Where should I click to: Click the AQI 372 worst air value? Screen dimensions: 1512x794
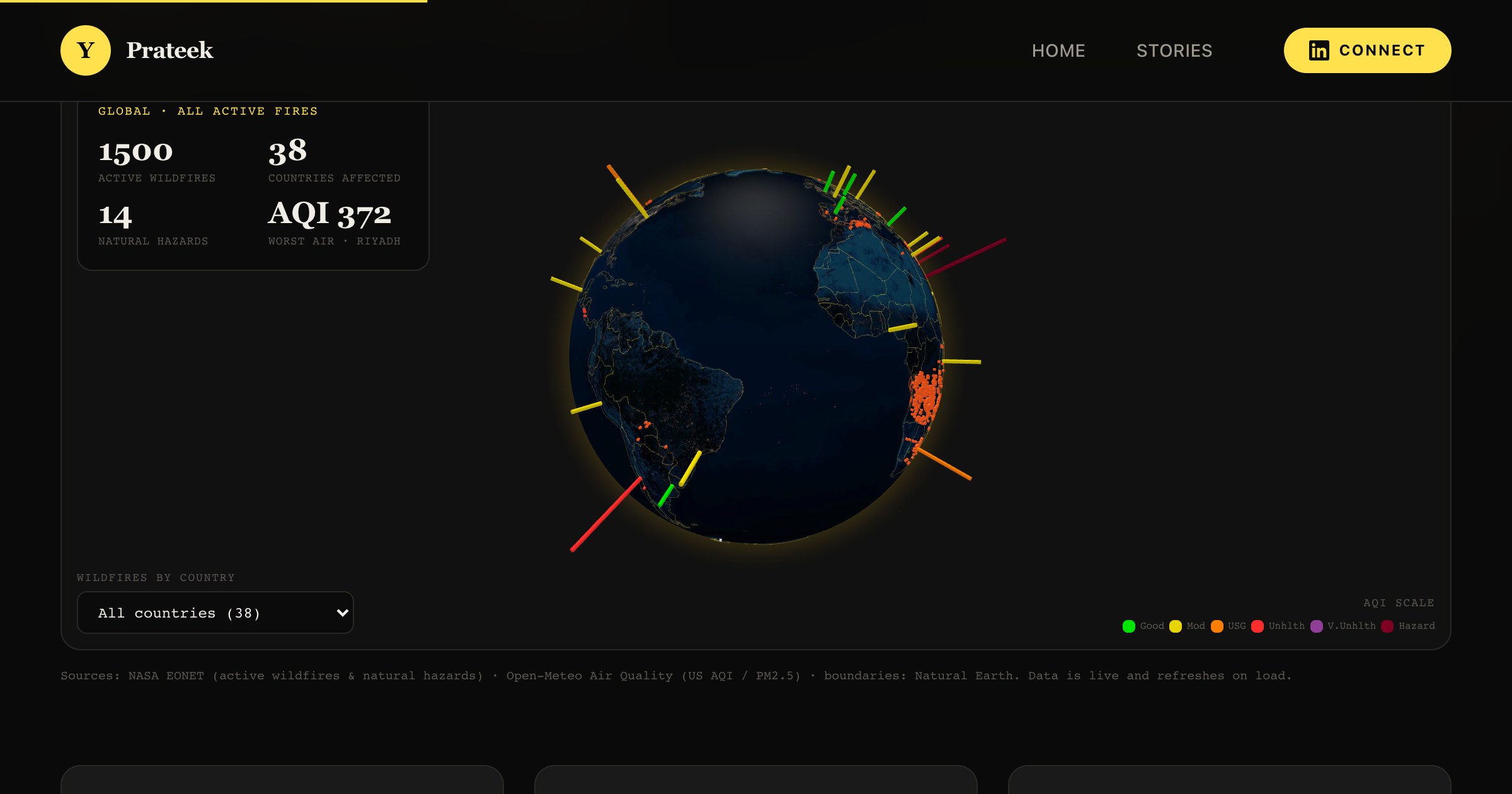coord(329,214)
